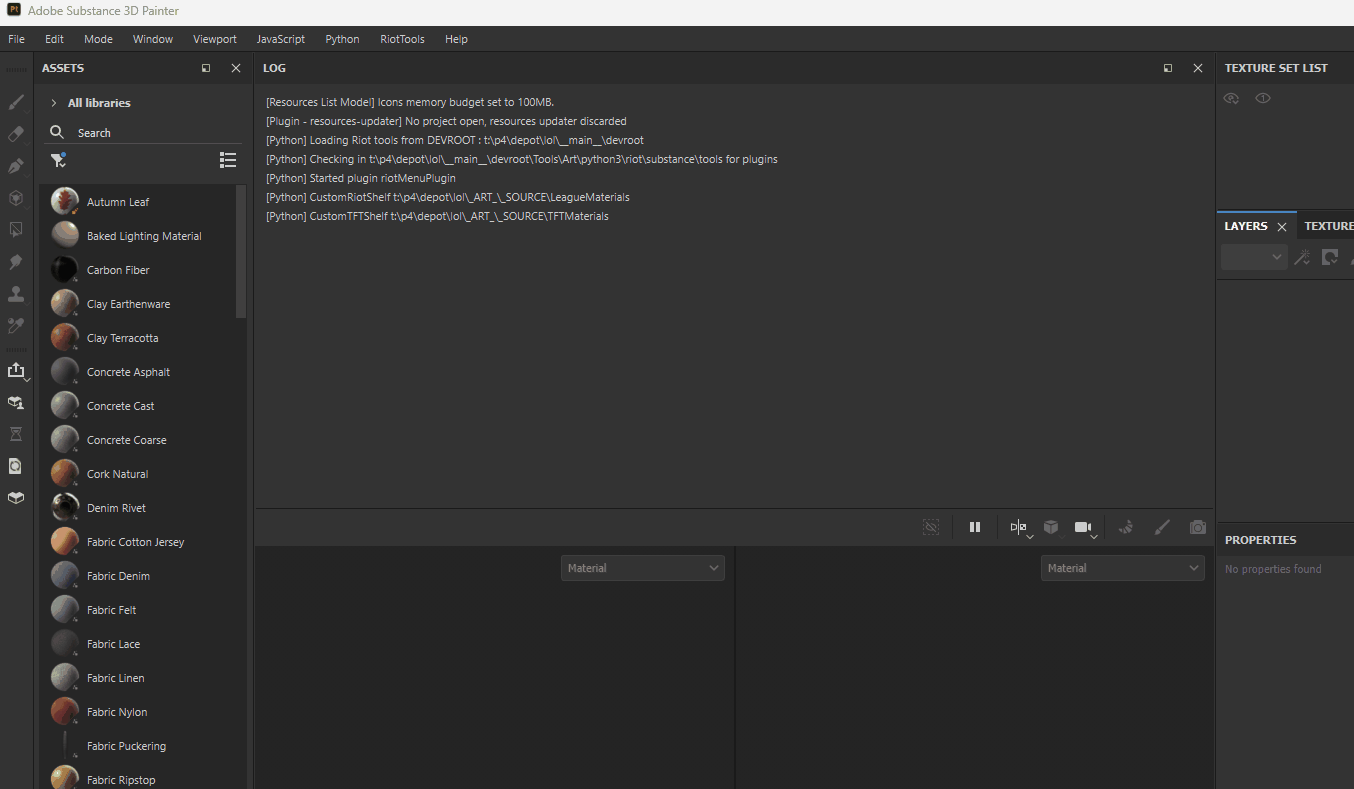Open the right viewport Material dropdown
The width and height of the screenshot is (1354, 789).
coord(1123,568)
